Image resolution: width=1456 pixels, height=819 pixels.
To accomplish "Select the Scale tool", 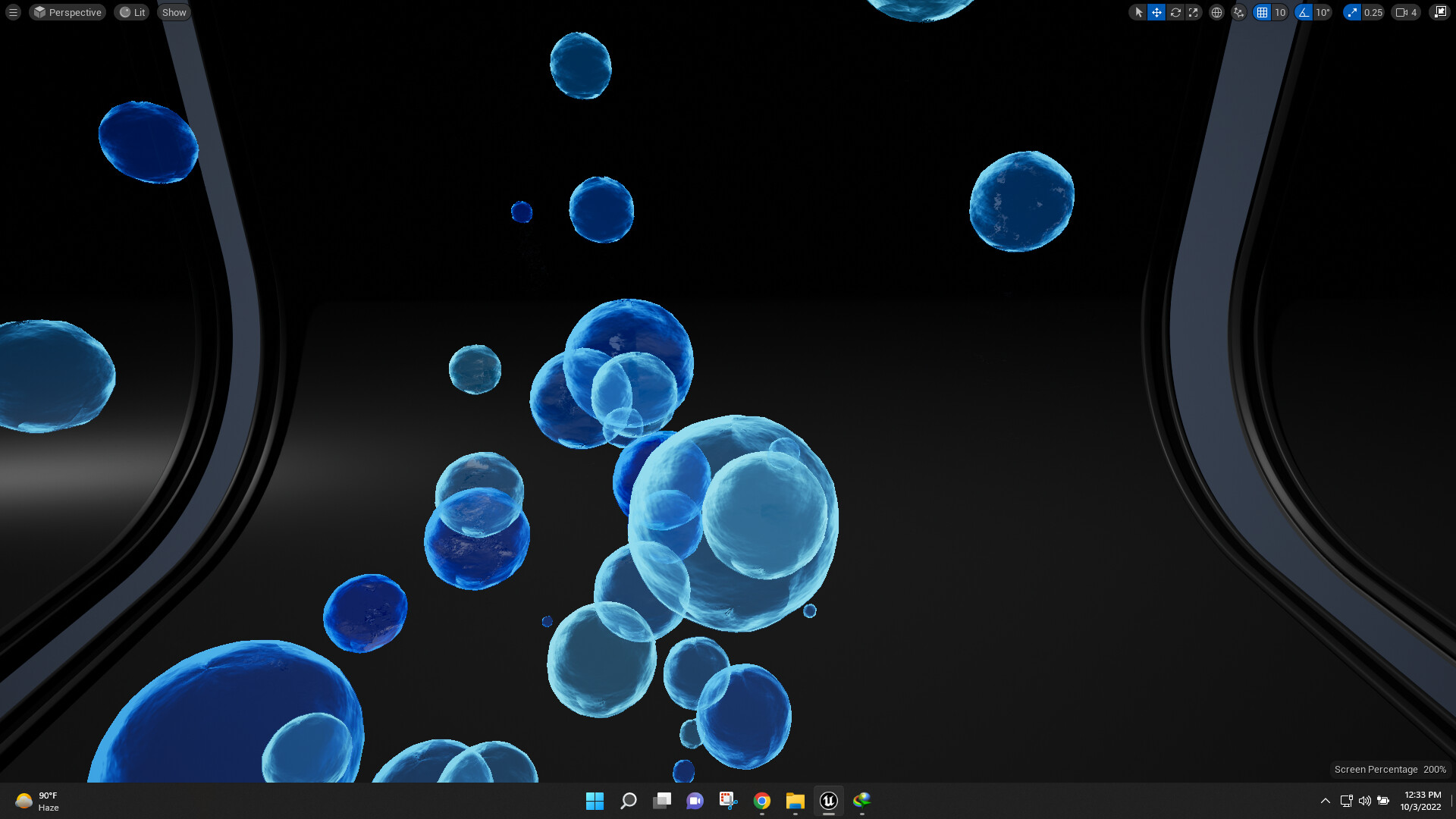I will (x=1194, y=12).
